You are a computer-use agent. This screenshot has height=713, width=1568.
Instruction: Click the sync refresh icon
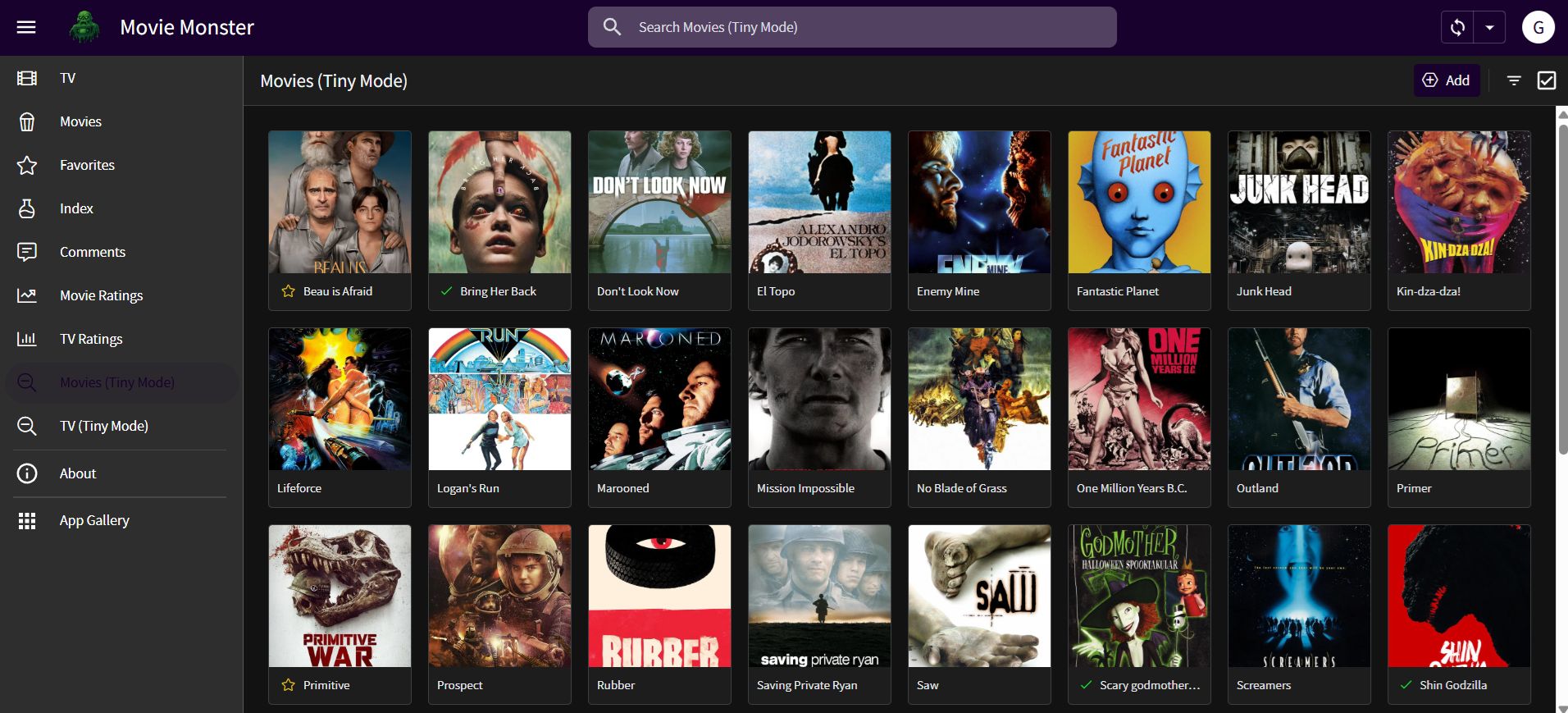(1457, 27)
